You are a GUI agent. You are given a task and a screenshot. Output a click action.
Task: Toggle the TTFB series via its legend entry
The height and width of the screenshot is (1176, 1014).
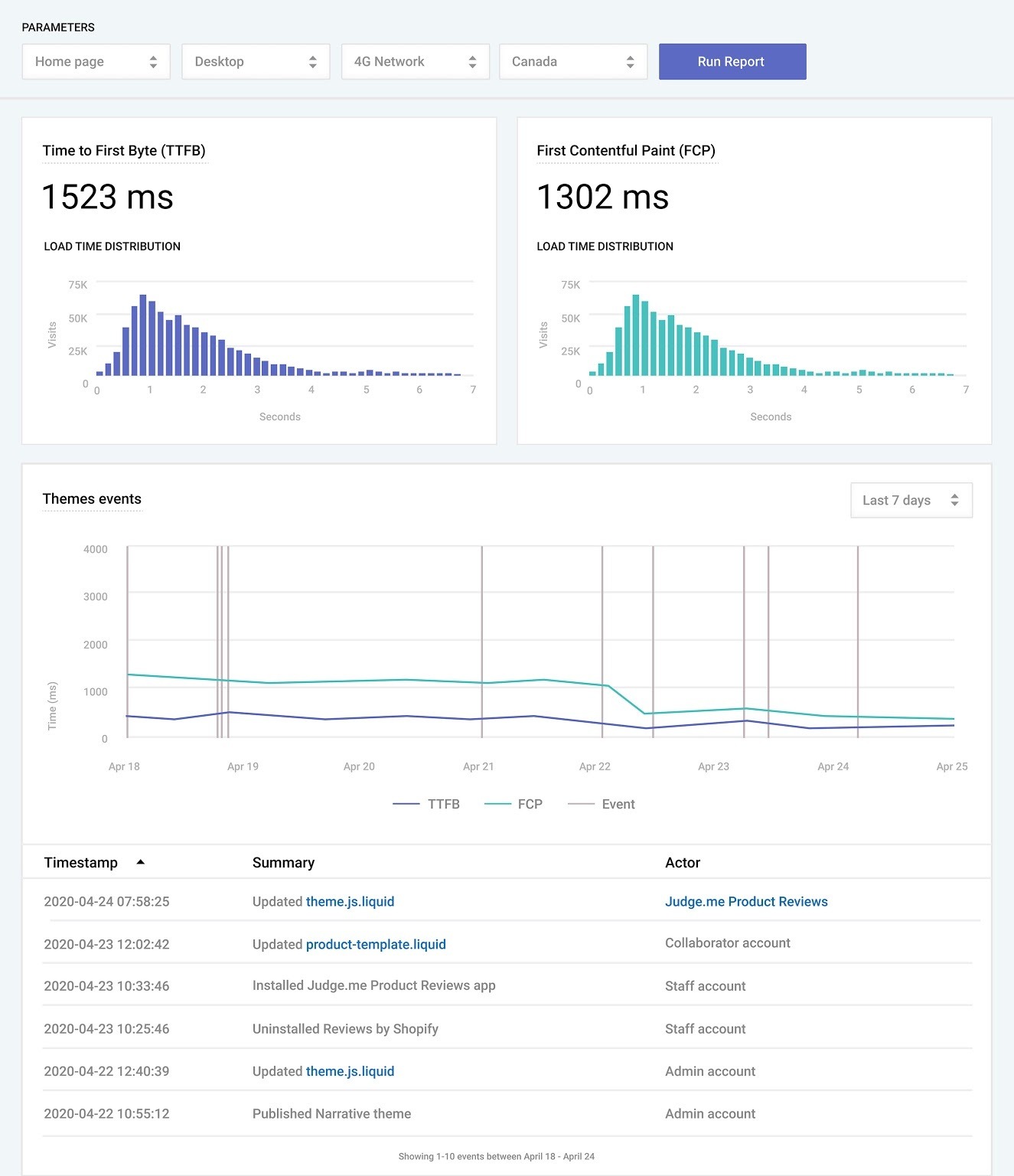click(443, 804)
